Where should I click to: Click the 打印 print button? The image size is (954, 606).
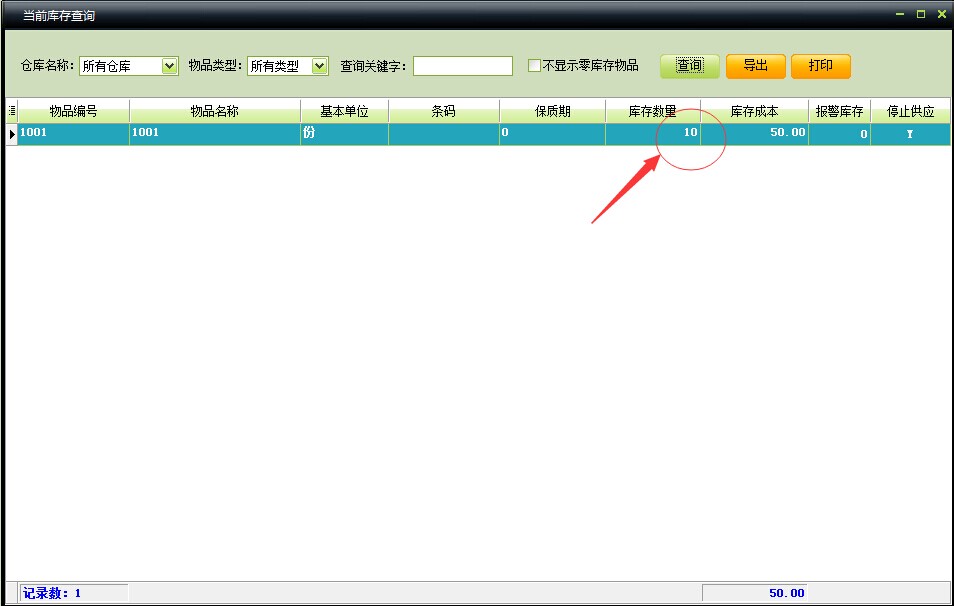tap(821, 66)
